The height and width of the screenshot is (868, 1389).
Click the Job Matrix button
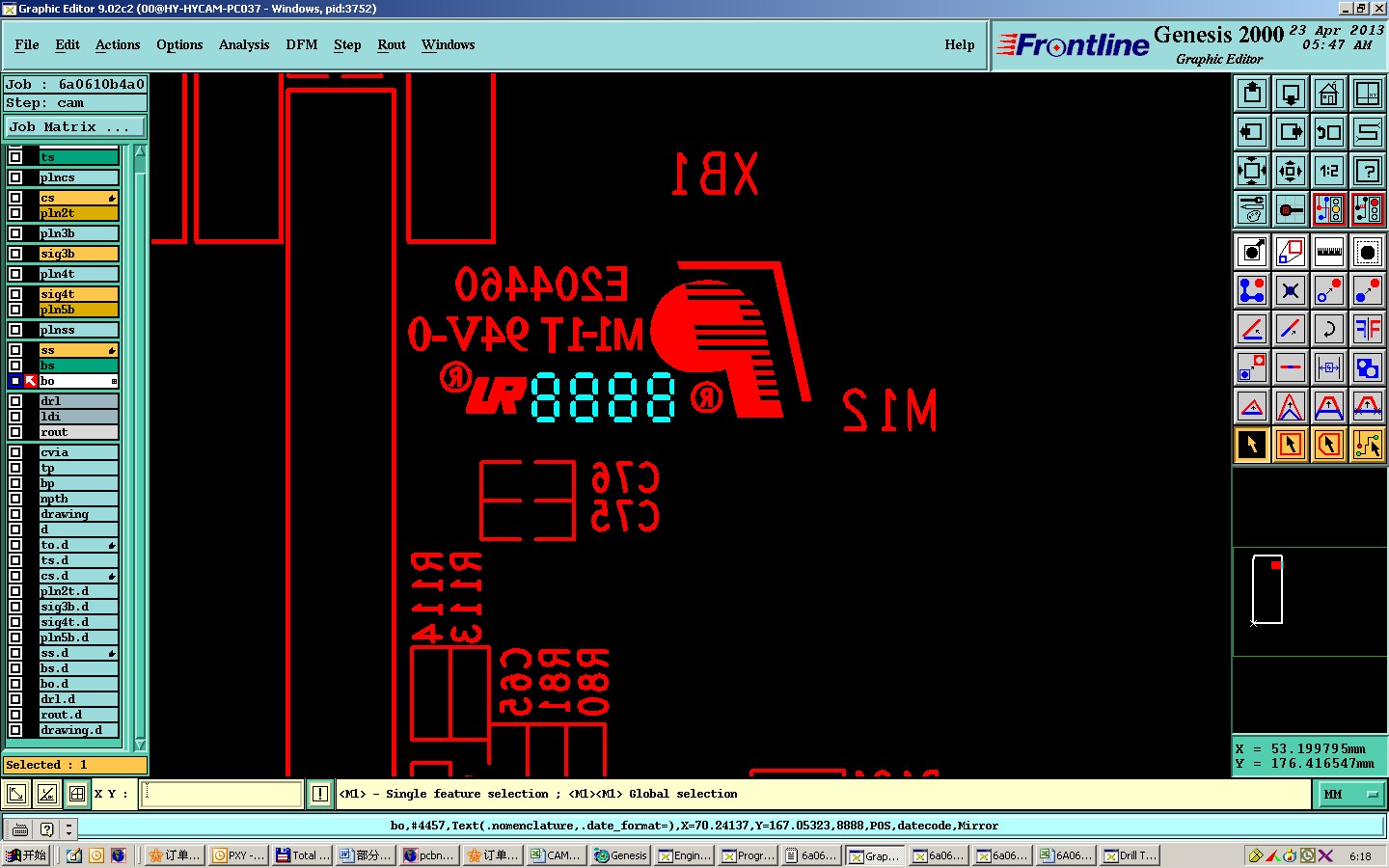75,126
